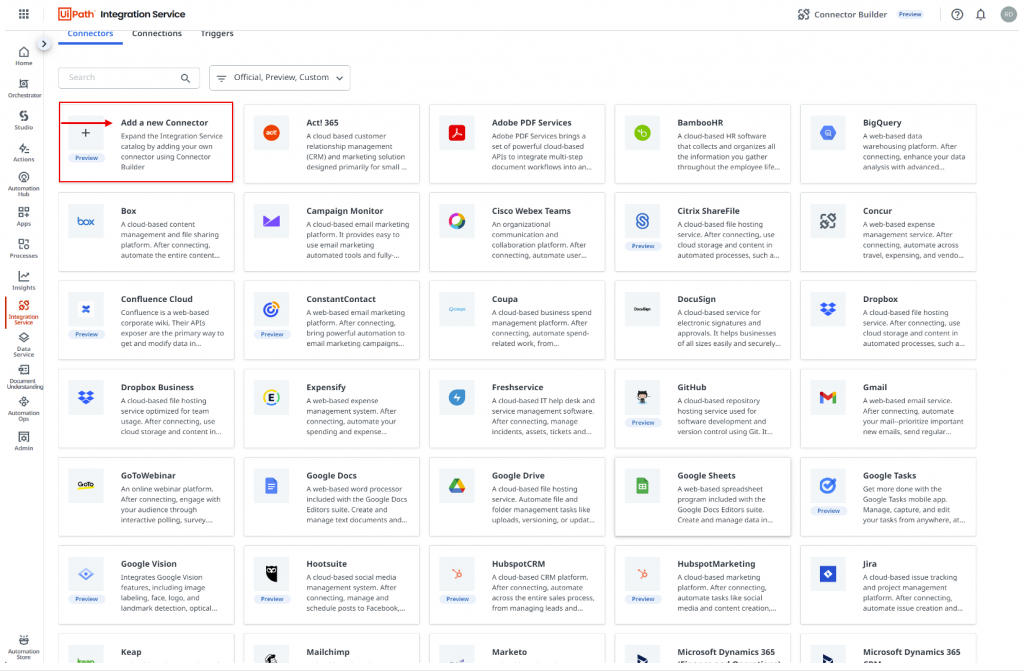Open the app launcher grid icon
This screenshot has height=671, width=1024.
point(24,14)
